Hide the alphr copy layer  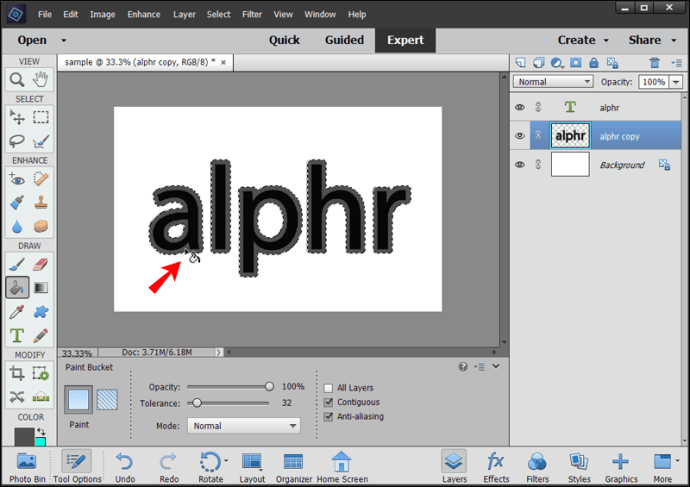[520, 136]
